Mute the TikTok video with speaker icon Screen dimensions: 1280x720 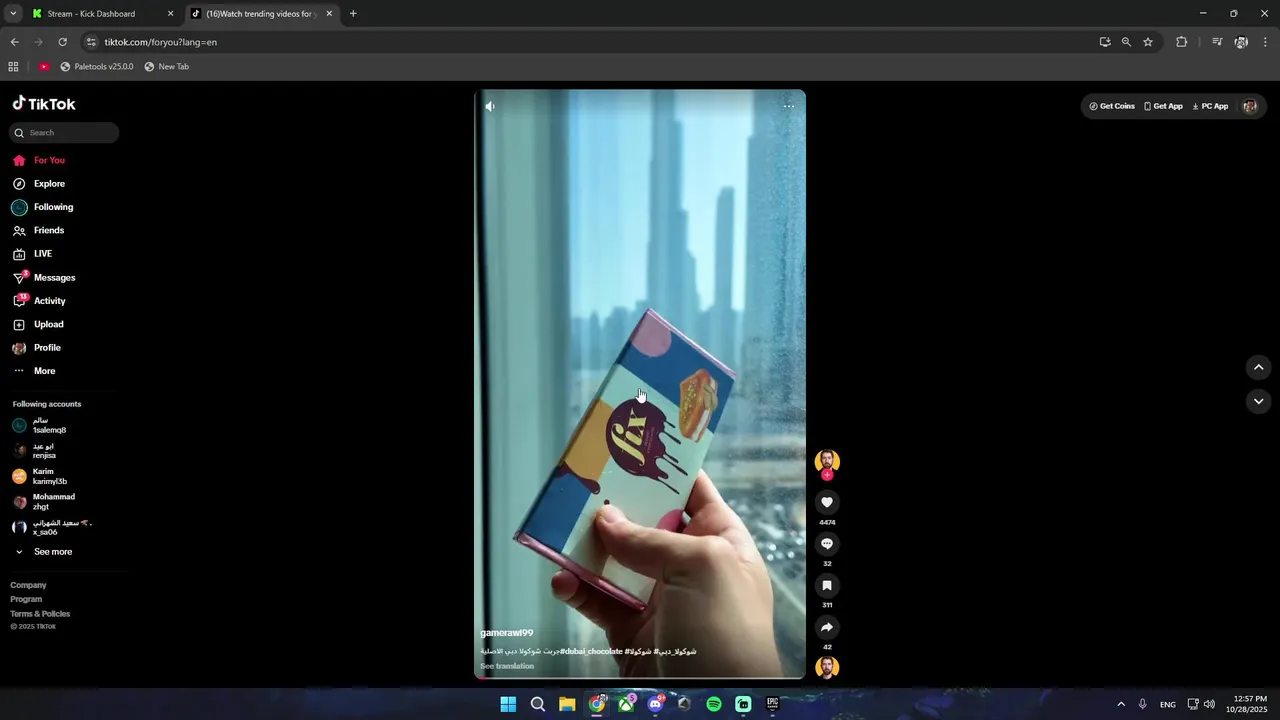tap(490, 106)
